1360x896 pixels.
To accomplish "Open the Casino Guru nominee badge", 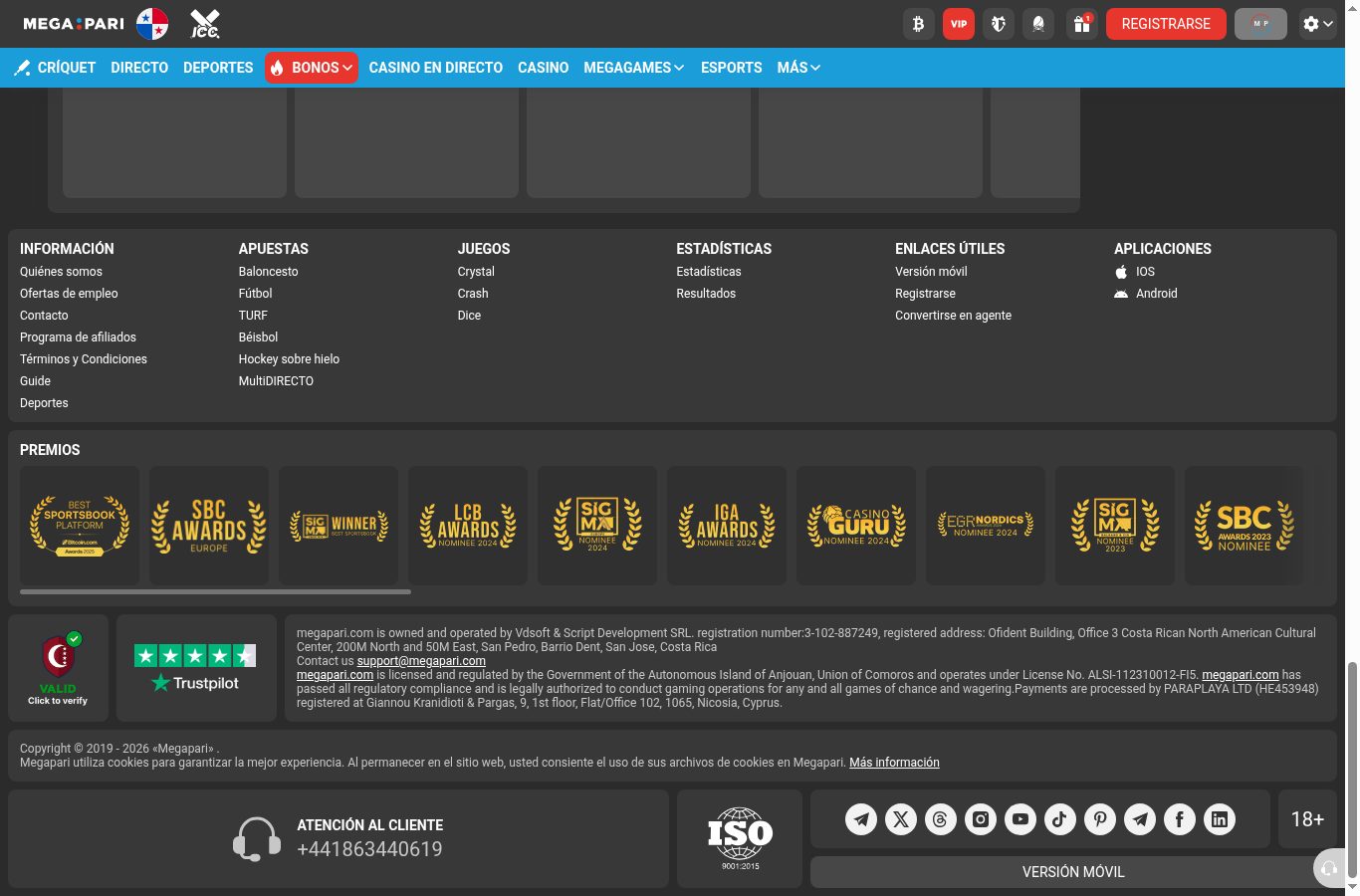I will coord(856,526).
